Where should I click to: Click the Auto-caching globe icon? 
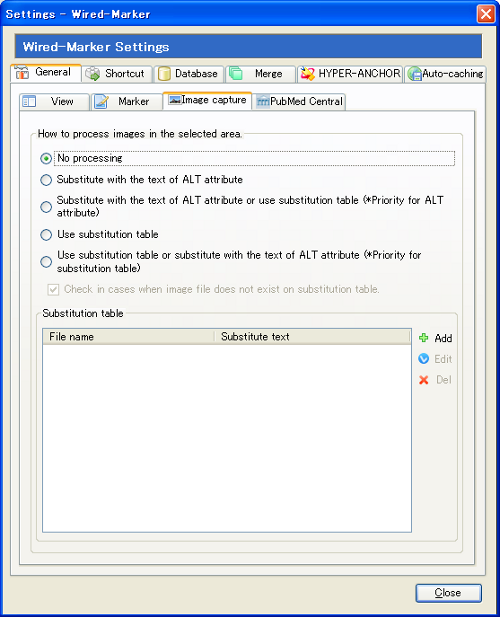415,74
